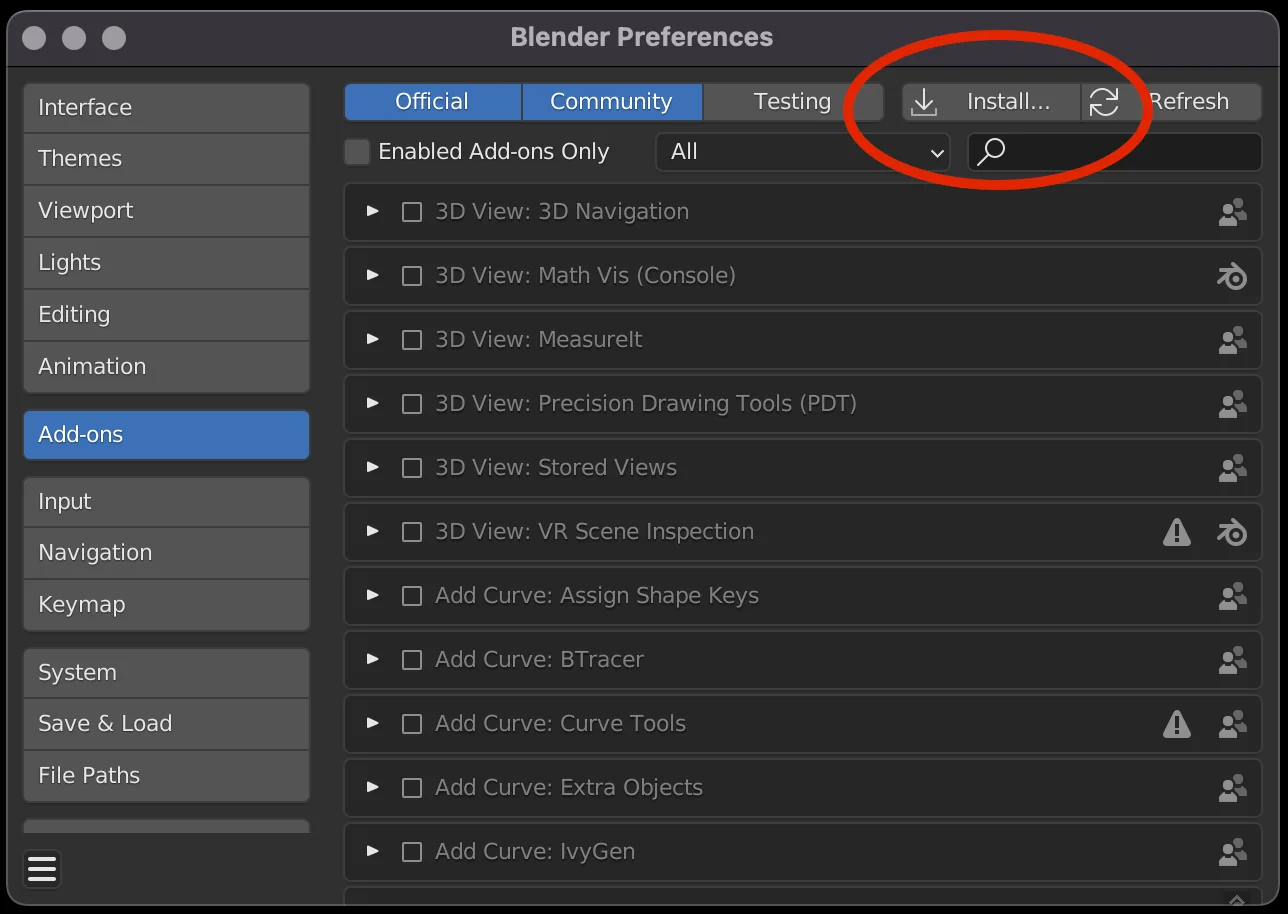The height and width of the screenshot is (914, 1288).
Task: Click the Install... button
Action: (991, 102)
